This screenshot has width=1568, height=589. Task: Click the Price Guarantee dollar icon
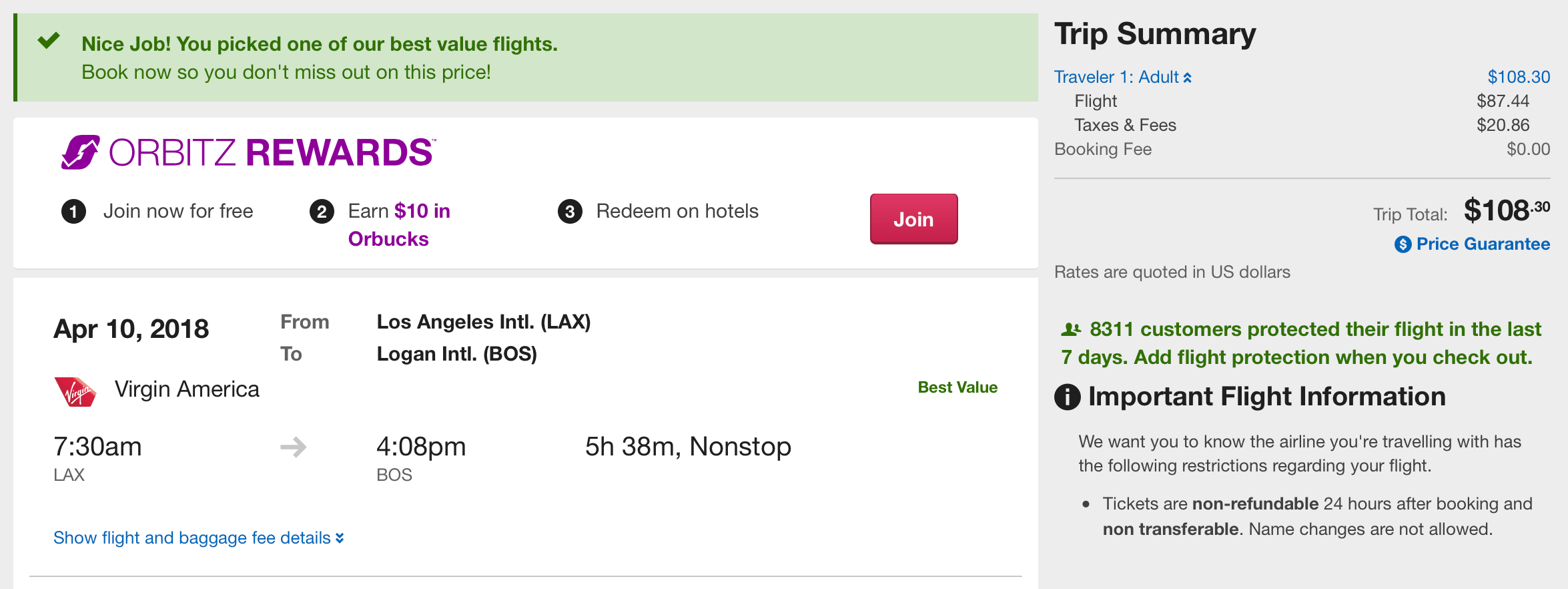(1403, 244)
